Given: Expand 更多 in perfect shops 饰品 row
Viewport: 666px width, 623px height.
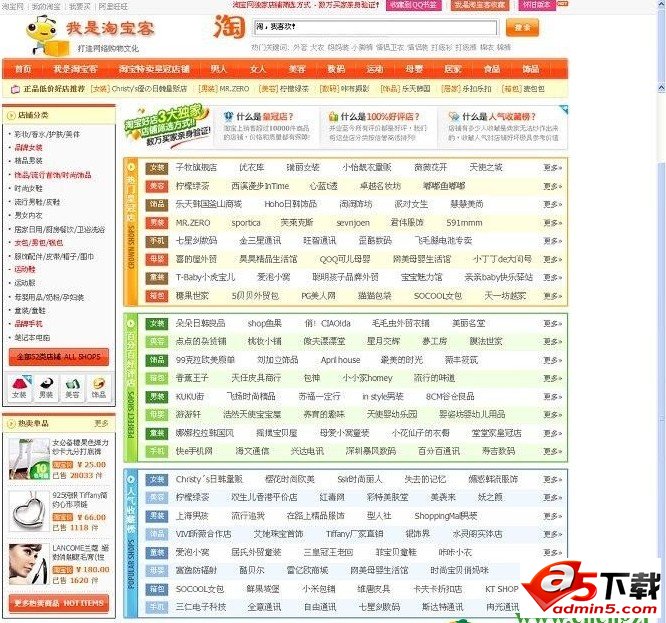Looking at the screenshot, I should coord(552,360).
